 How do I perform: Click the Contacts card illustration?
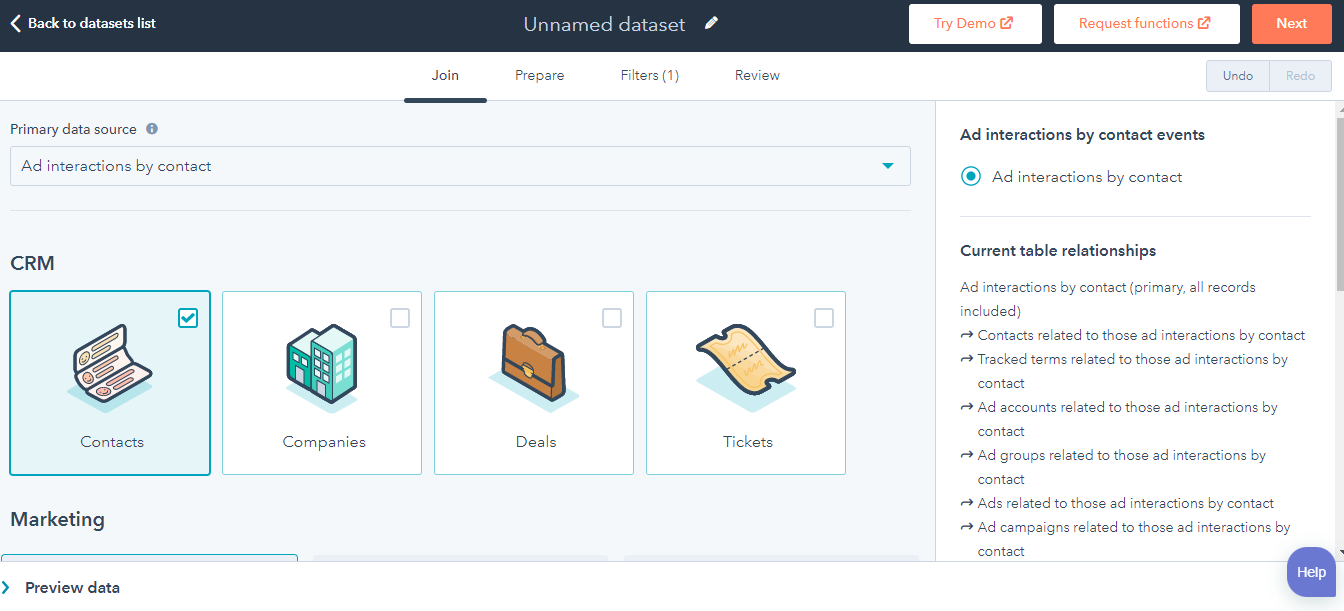click(110, 366)
